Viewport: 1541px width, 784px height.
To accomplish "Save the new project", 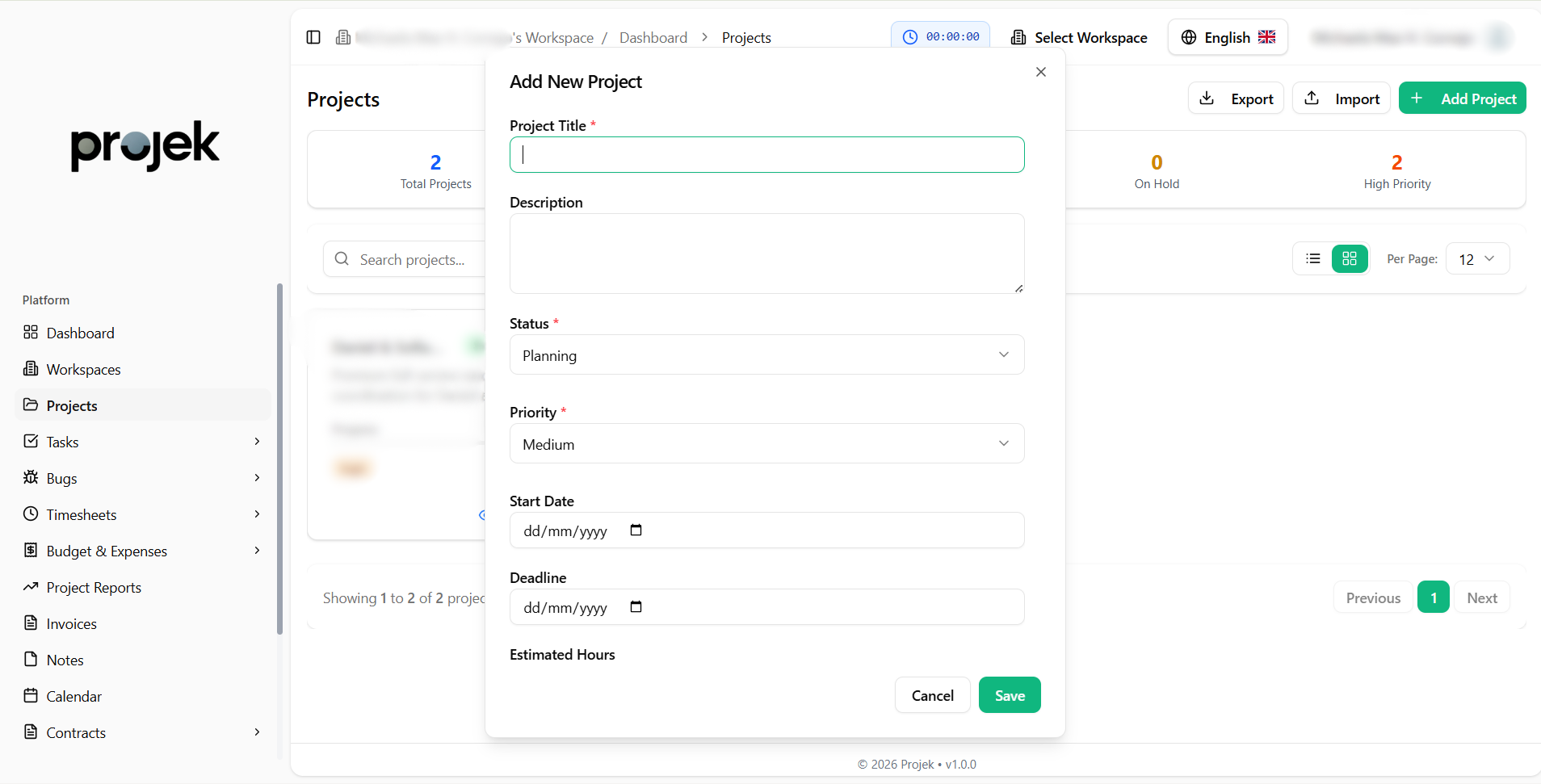I will tap(1010, 695).
